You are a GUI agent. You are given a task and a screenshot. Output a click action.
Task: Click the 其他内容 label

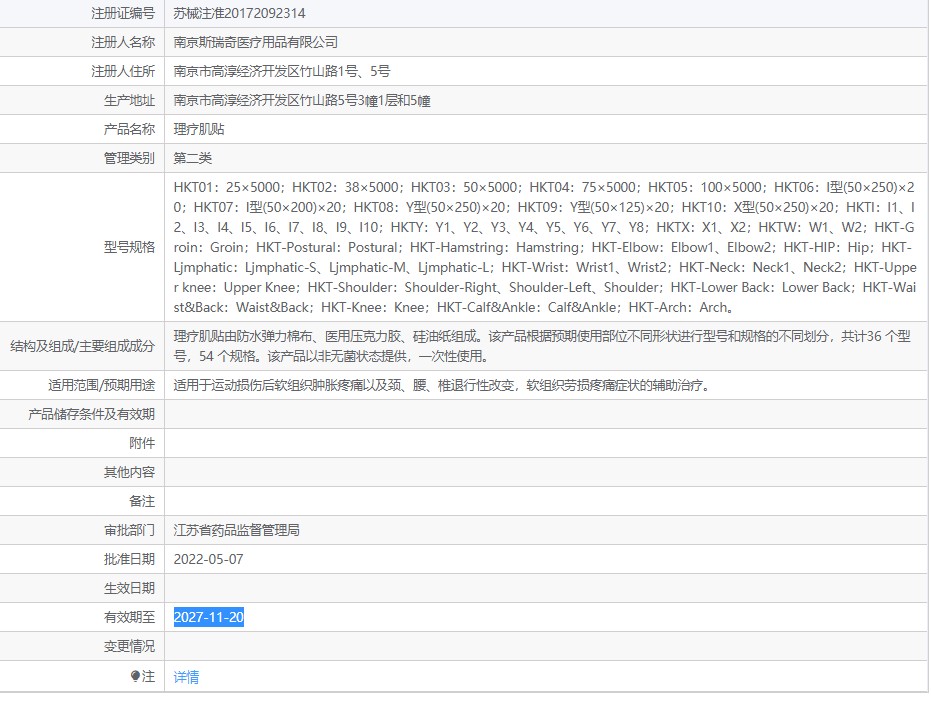[129, 473]
